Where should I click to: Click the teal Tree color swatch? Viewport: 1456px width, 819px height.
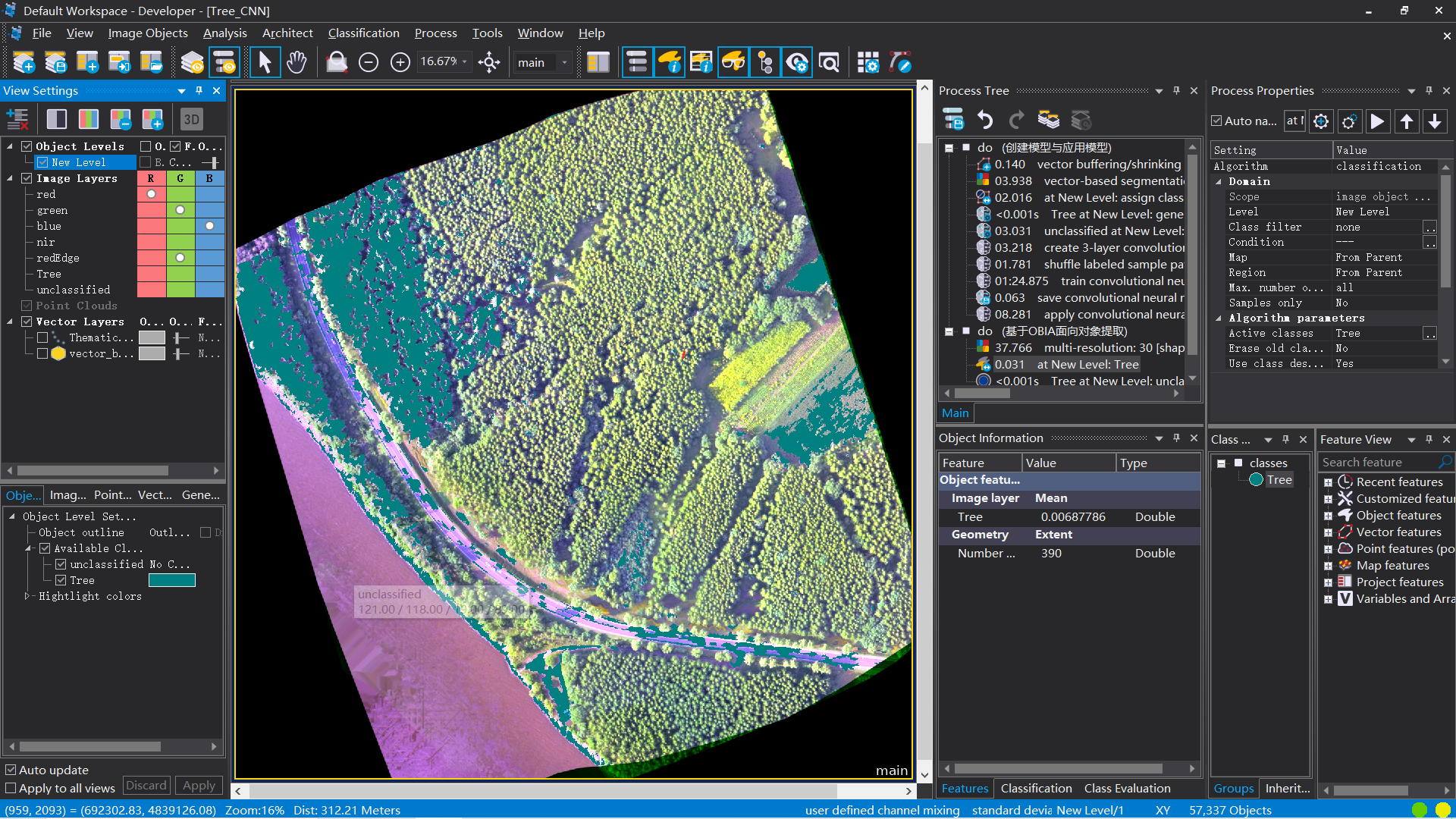pyautogui.click(x=172, y=580)
